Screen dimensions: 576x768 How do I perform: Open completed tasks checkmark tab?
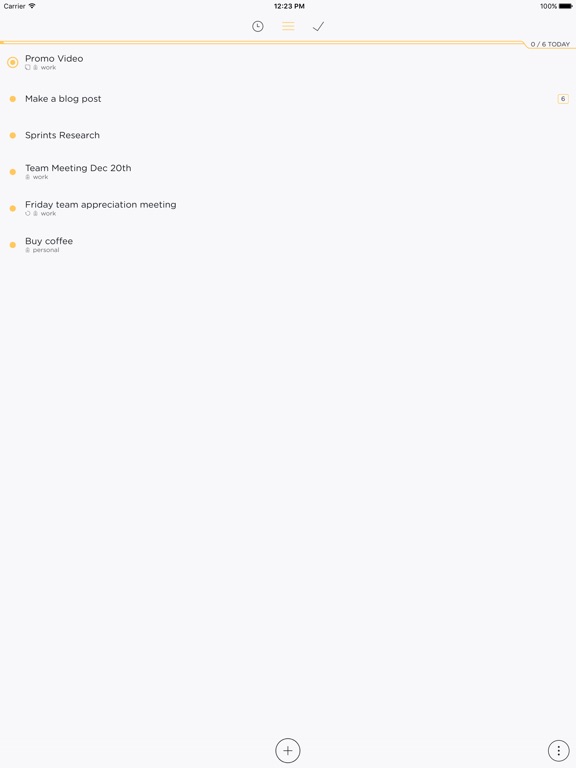(x=318, y=26)
